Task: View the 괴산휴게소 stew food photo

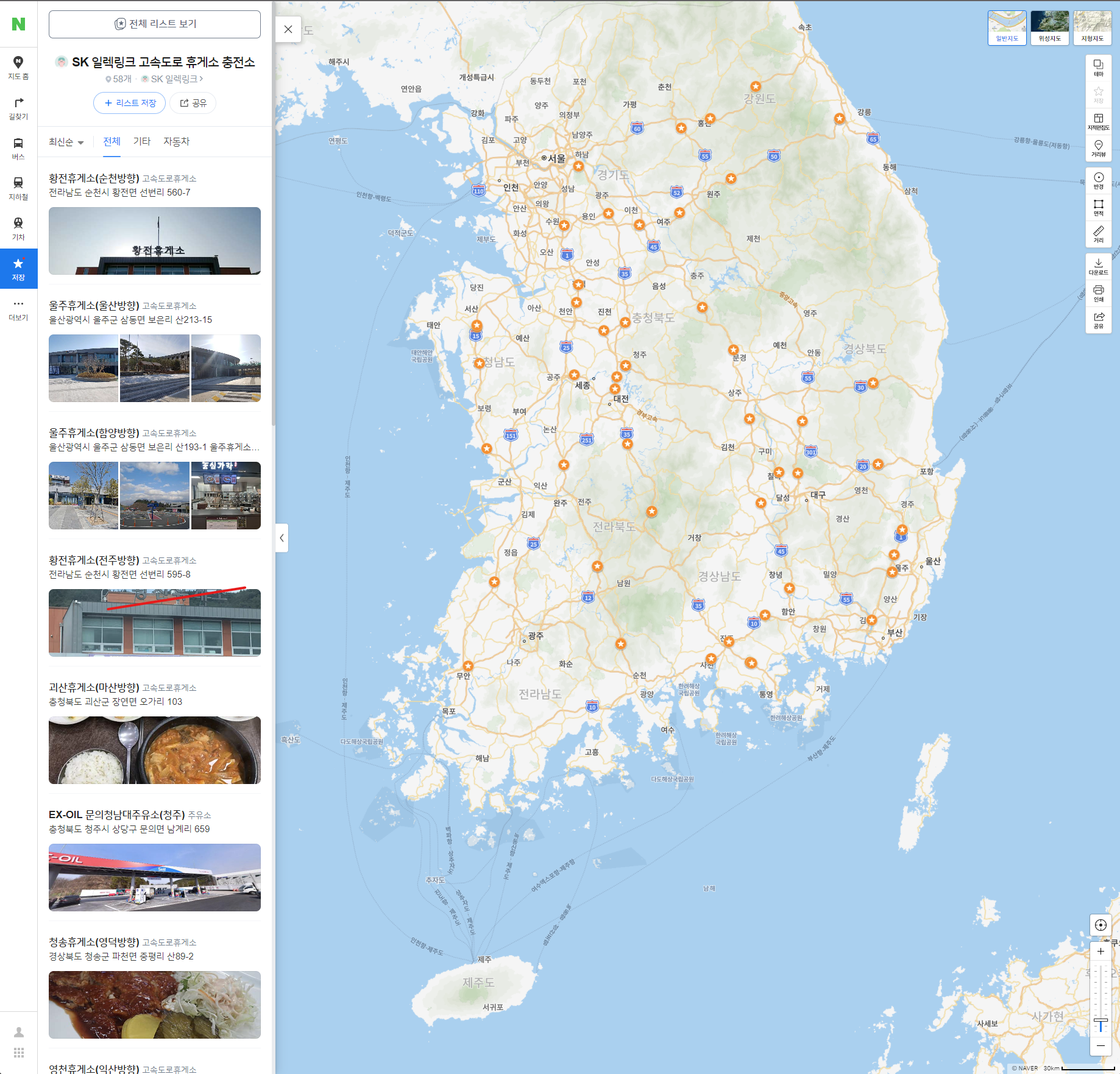Action: pos(155,750)
